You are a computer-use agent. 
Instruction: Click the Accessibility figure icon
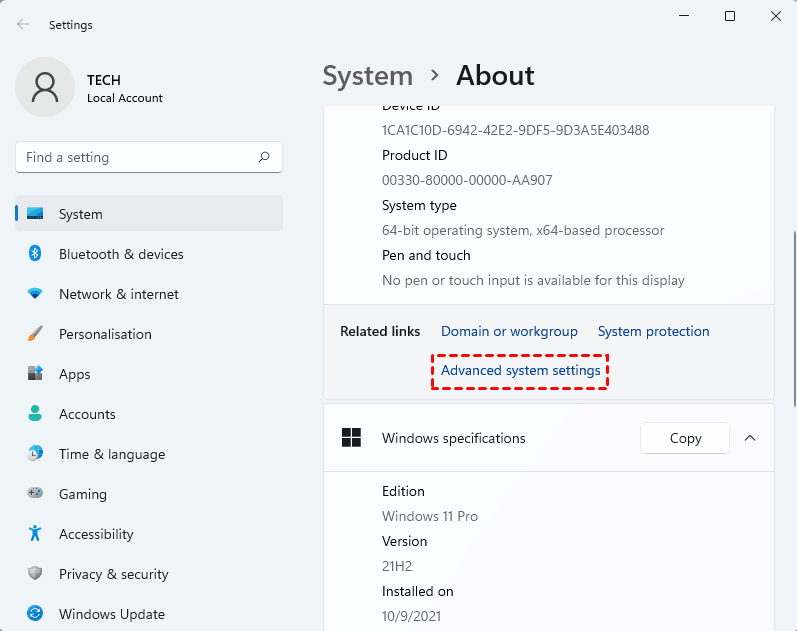[x=35, y=534]
